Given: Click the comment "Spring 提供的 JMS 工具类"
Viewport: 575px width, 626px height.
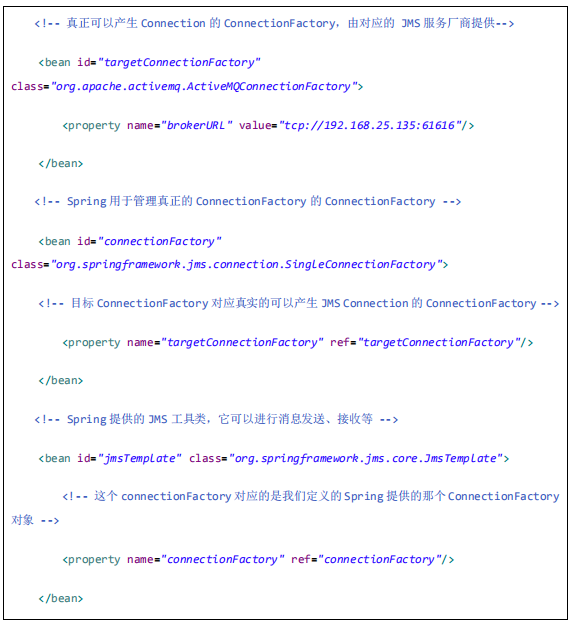Looking at the screenshot, I should [216, 419].
